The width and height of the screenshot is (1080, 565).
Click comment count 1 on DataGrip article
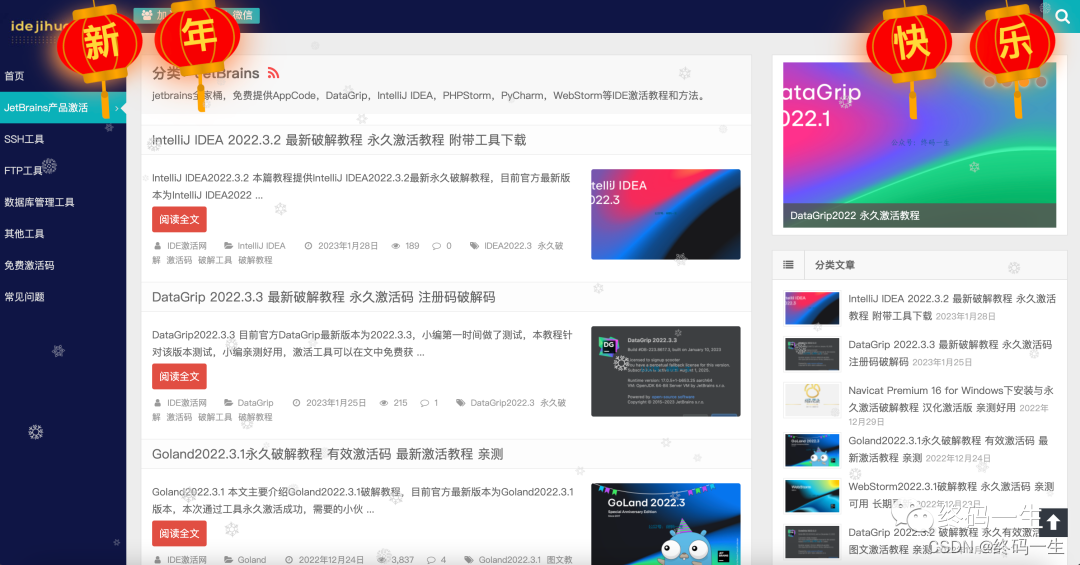pyautogui.click(x=430, y=403)
